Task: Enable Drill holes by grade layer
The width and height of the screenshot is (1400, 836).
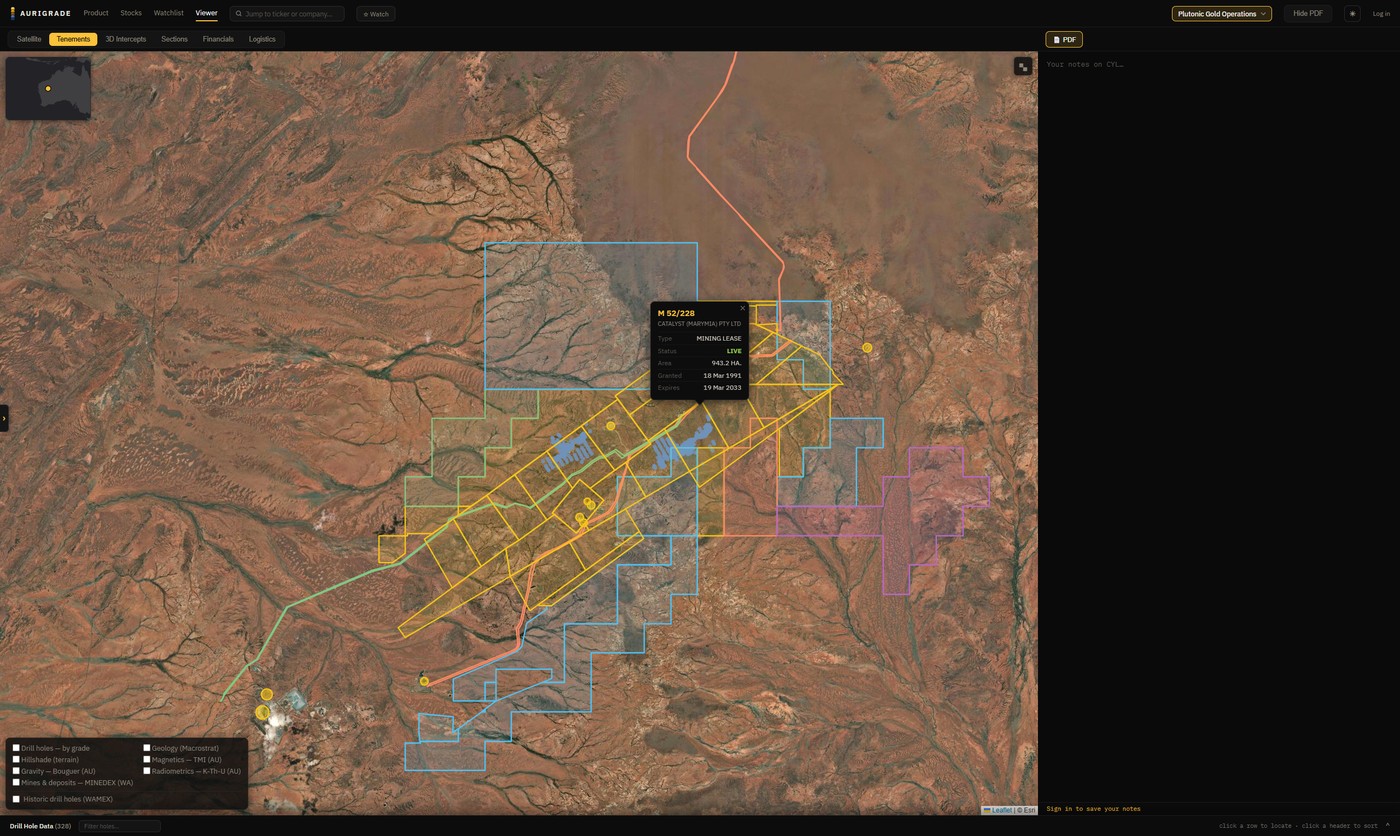Action: 16,748
